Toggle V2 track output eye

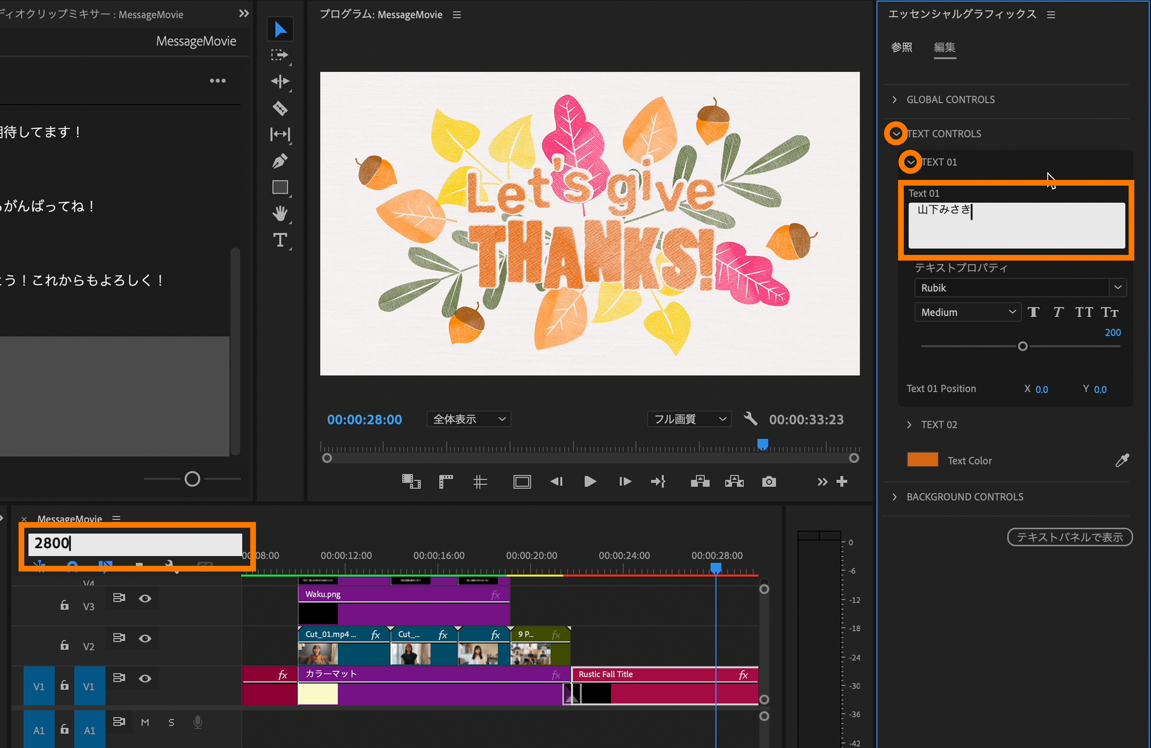145,639
